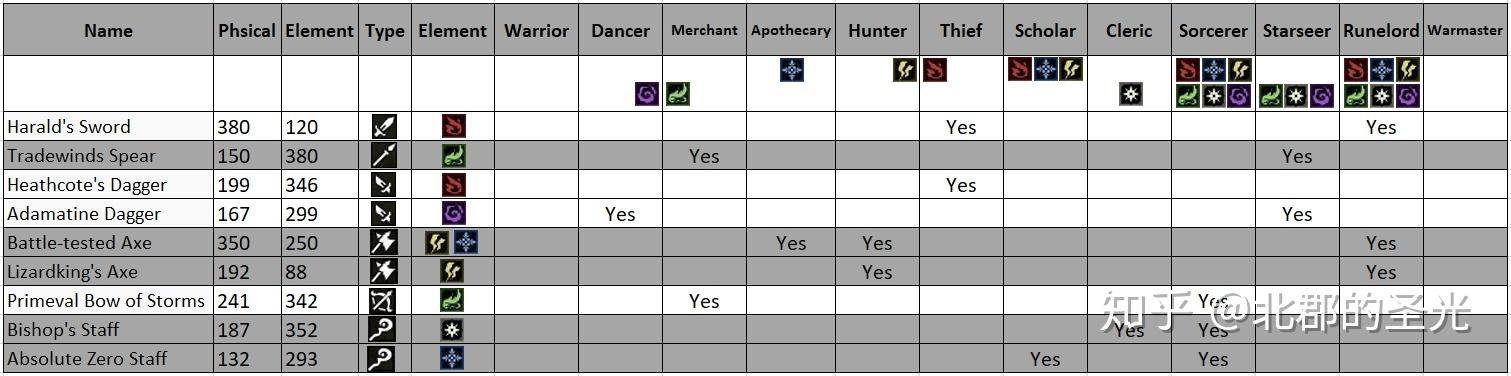Select the dark element icon for Adamatine Dagger
The height and width of the screenshot is (376, 1511).
click(453, 213)
